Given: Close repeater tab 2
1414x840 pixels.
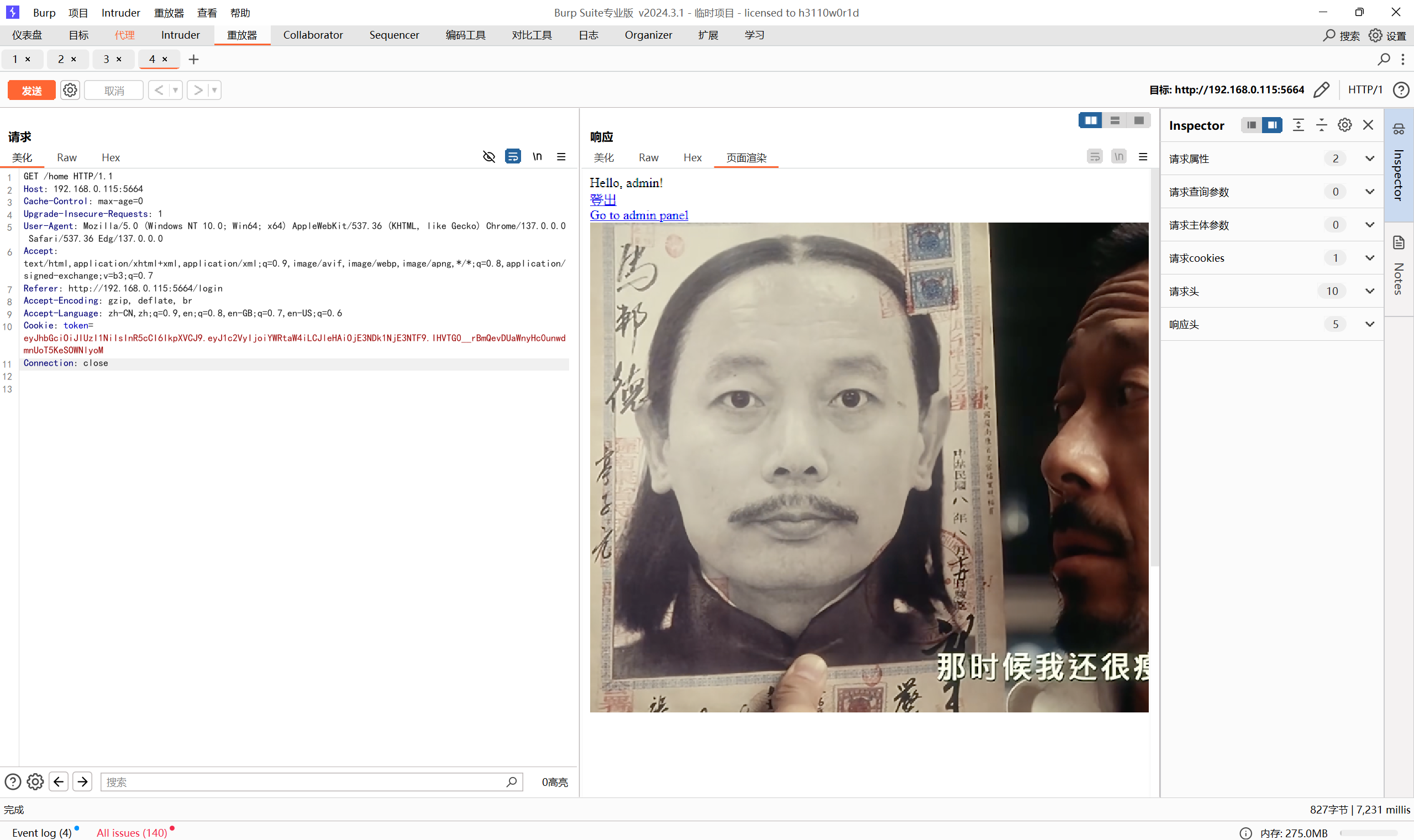Looking at the screenshot, I should [73, 60].
